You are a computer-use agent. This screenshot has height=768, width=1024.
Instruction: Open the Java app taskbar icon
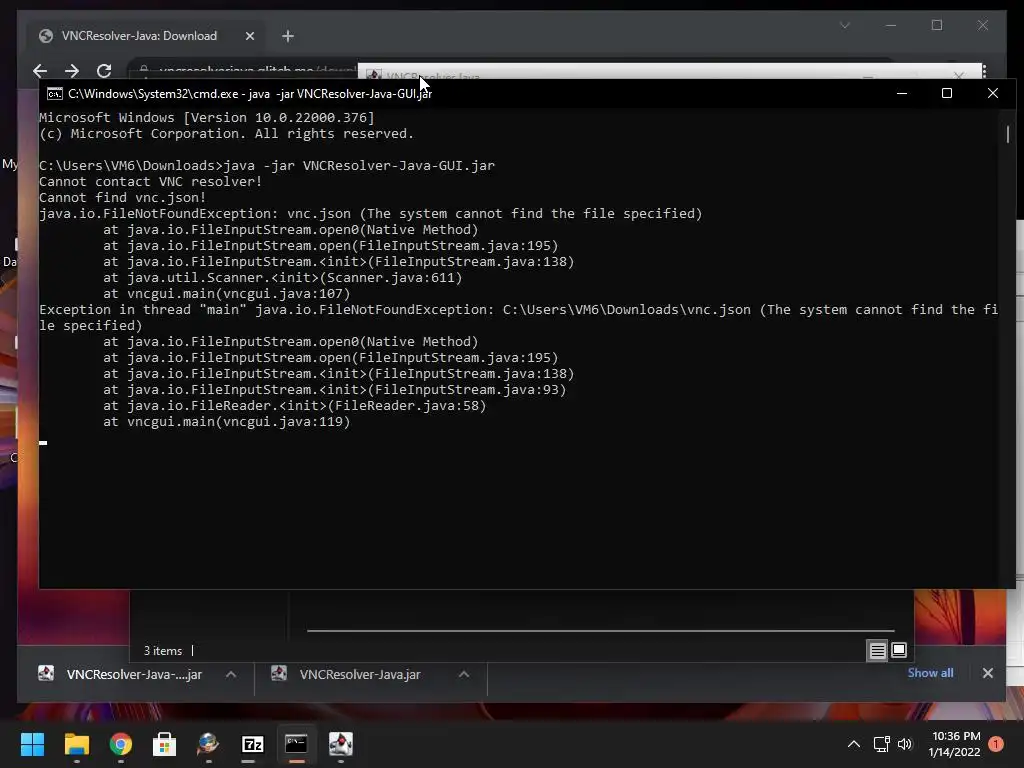coord(340,744)
